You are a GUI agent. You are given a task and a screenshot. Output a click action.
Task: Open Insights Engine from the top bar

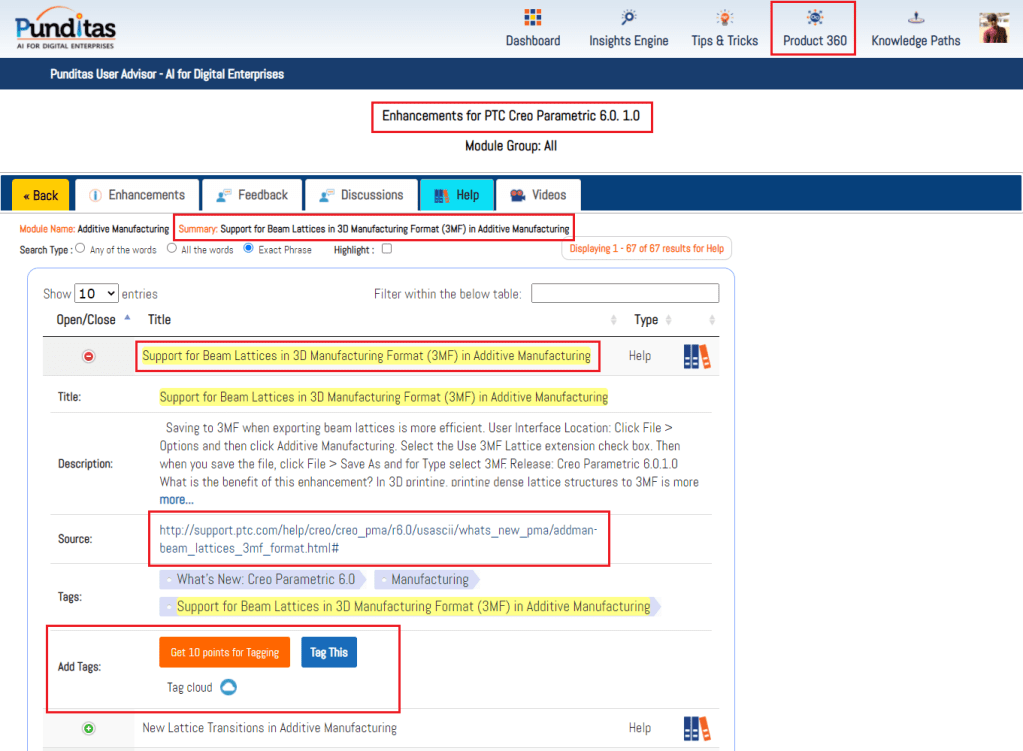click(628, 18)
